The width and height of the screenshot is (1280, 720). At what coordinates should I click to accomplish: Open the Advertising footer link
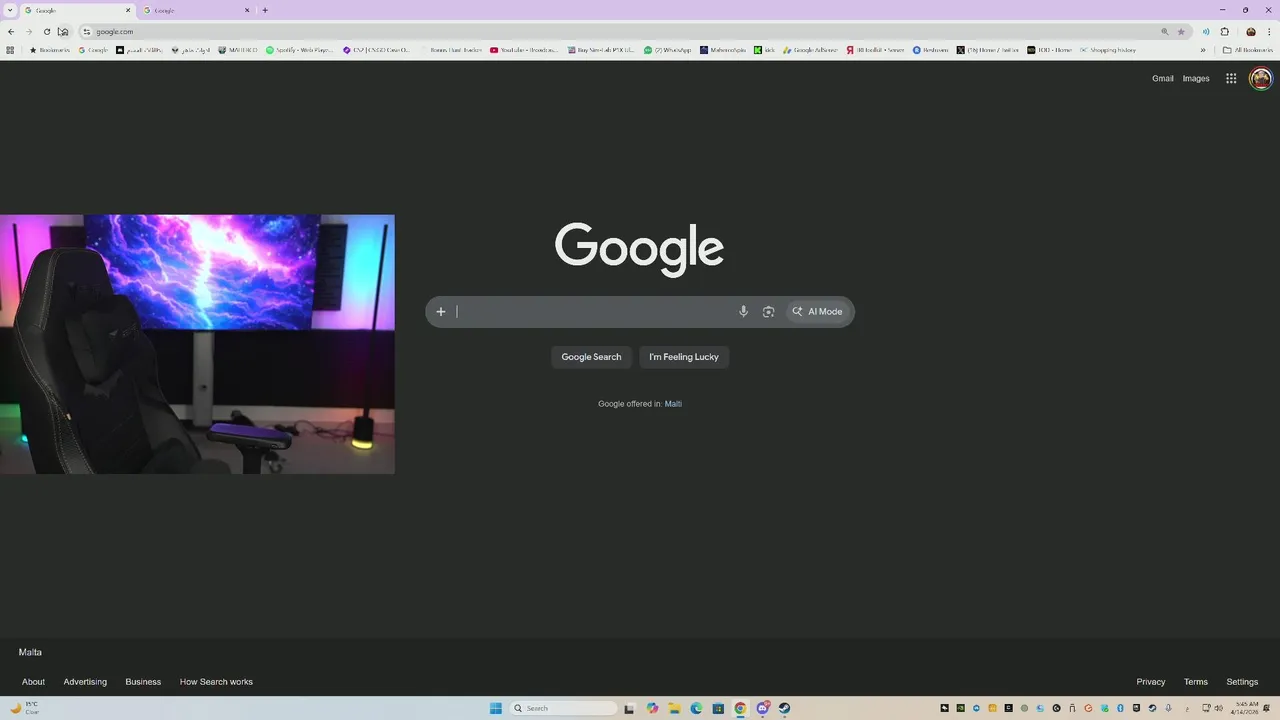click(x=85, y=682)
